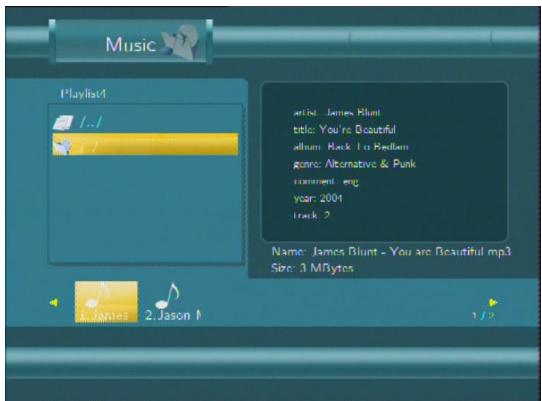This screenshot has width=542, height=401.
Task: Click the folder icon beside /../
Action: pos(63,122)
